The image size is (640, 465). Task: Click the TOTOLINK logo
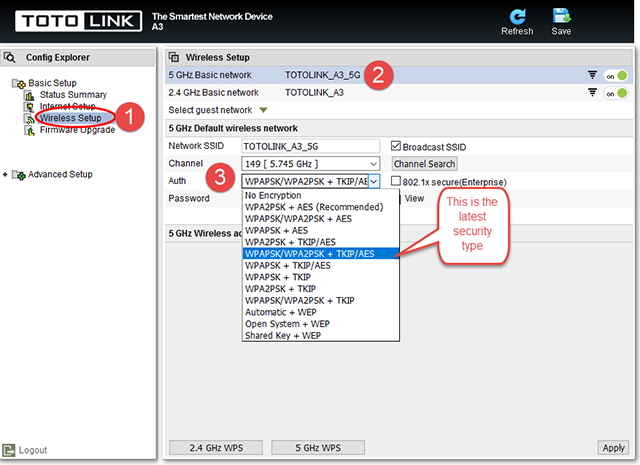pyautogui.click(x=78, y=21)
